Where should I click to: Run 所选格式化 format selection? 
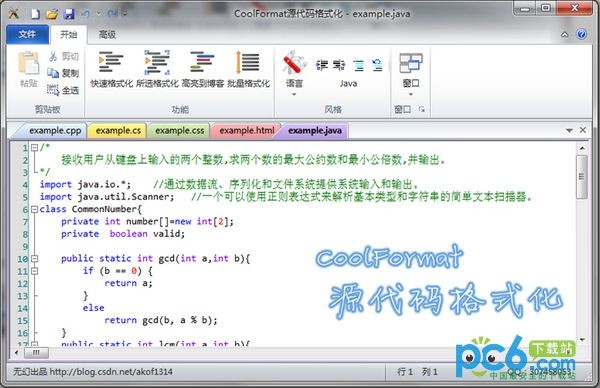pyautogui.click(x=157, y=69)
